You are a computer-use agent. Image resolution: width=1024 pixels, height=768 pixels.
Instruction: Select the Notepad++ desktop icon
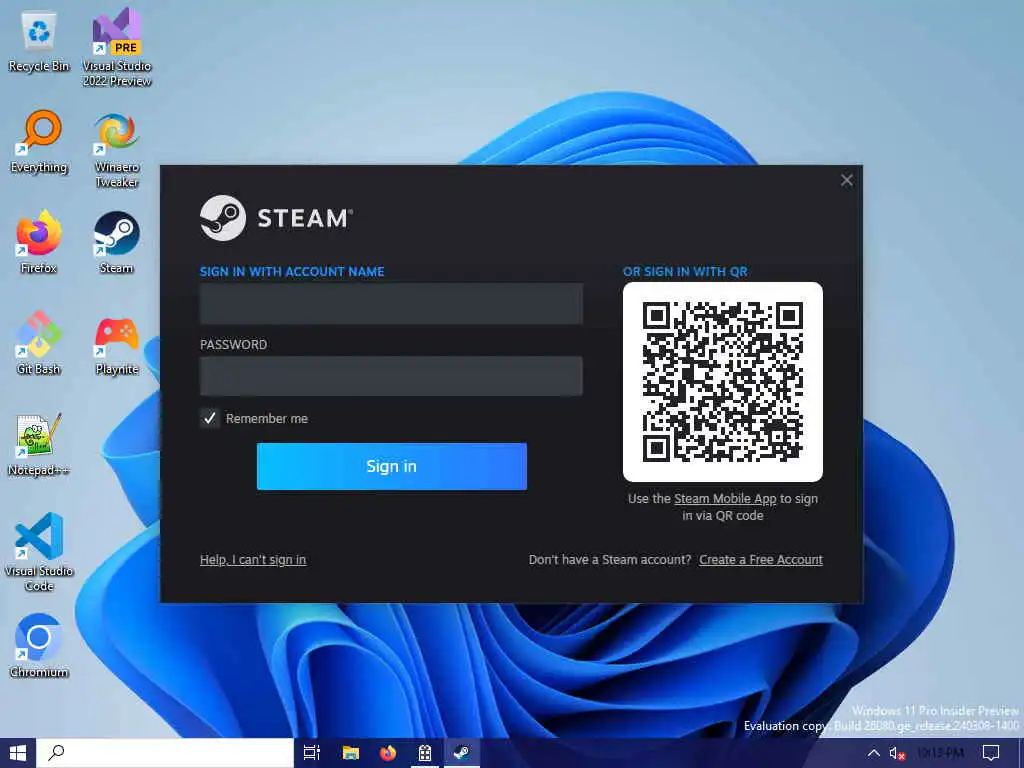[39, 444]
